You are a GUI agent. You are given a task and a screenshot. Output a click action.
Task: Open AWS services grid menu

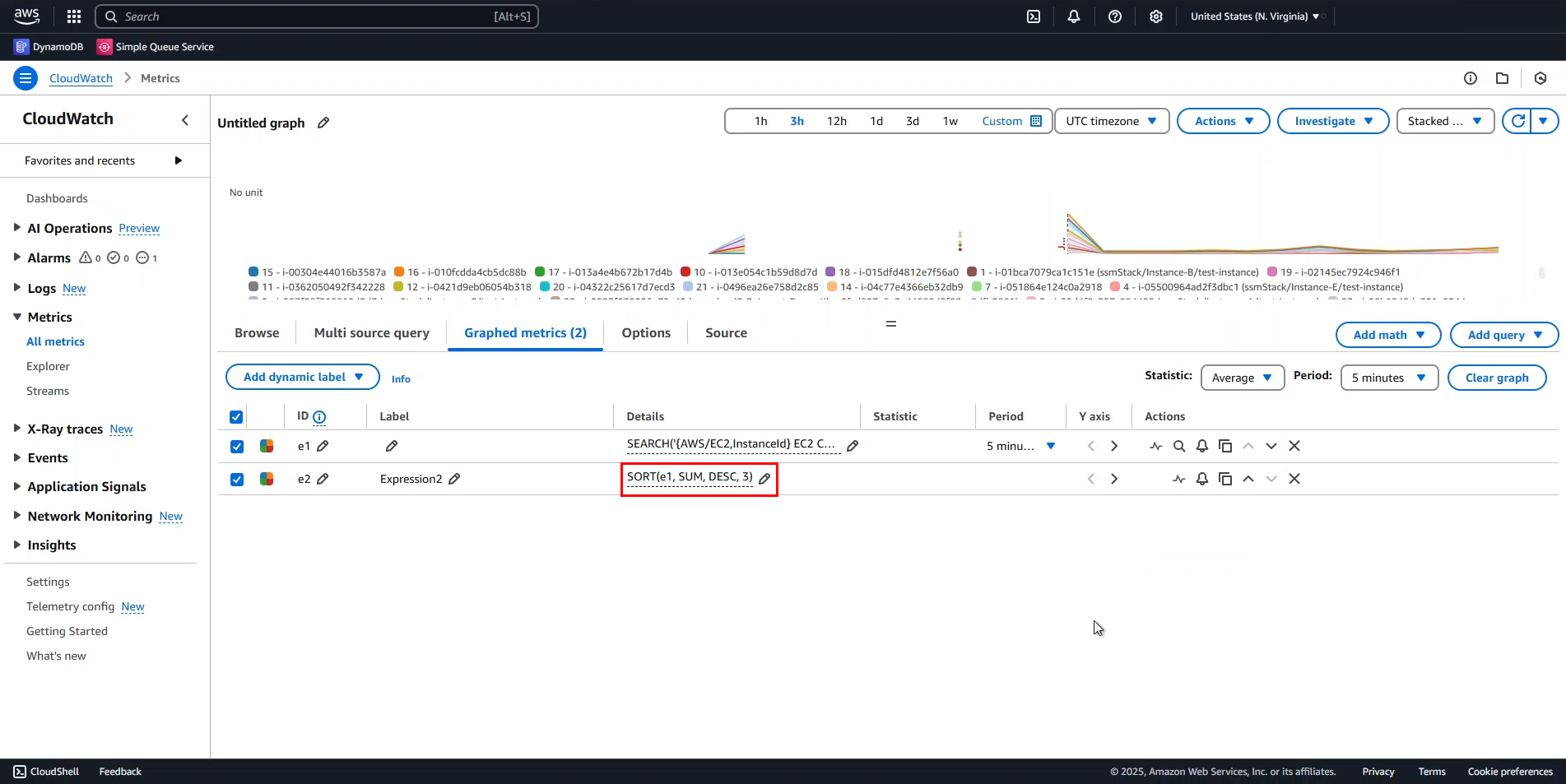(74, 16)
